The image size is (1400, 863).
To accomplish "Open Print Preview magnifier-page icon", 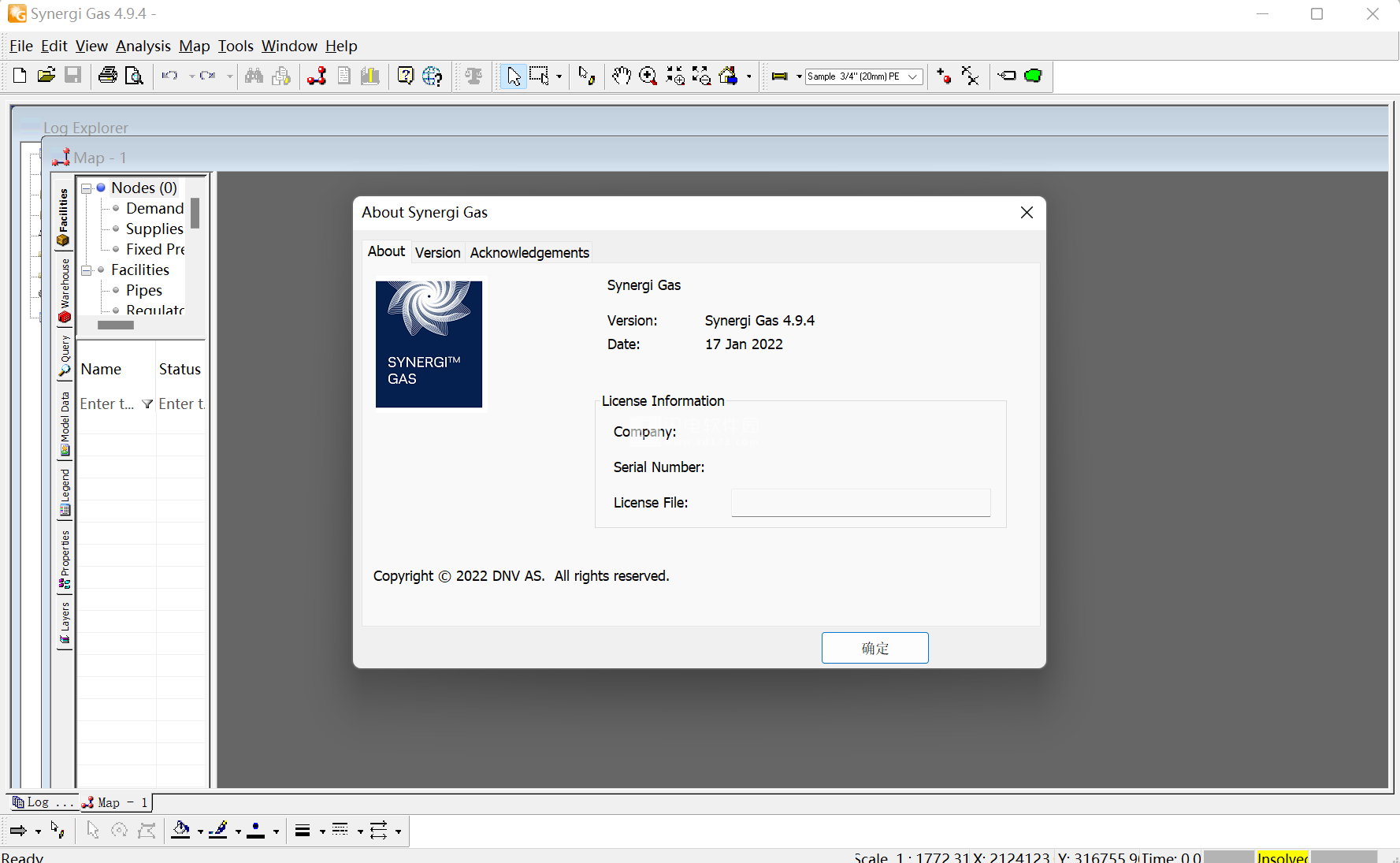I will (135, 76).
